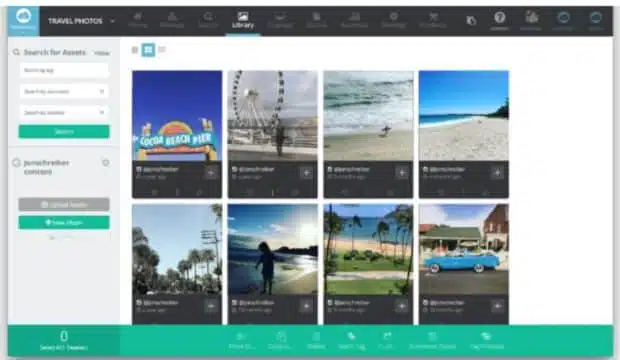The width and height of the screenshot is (620, 360).
Task: Click the green New Album button
Action: pyautogui.click(x=64, y=222)
